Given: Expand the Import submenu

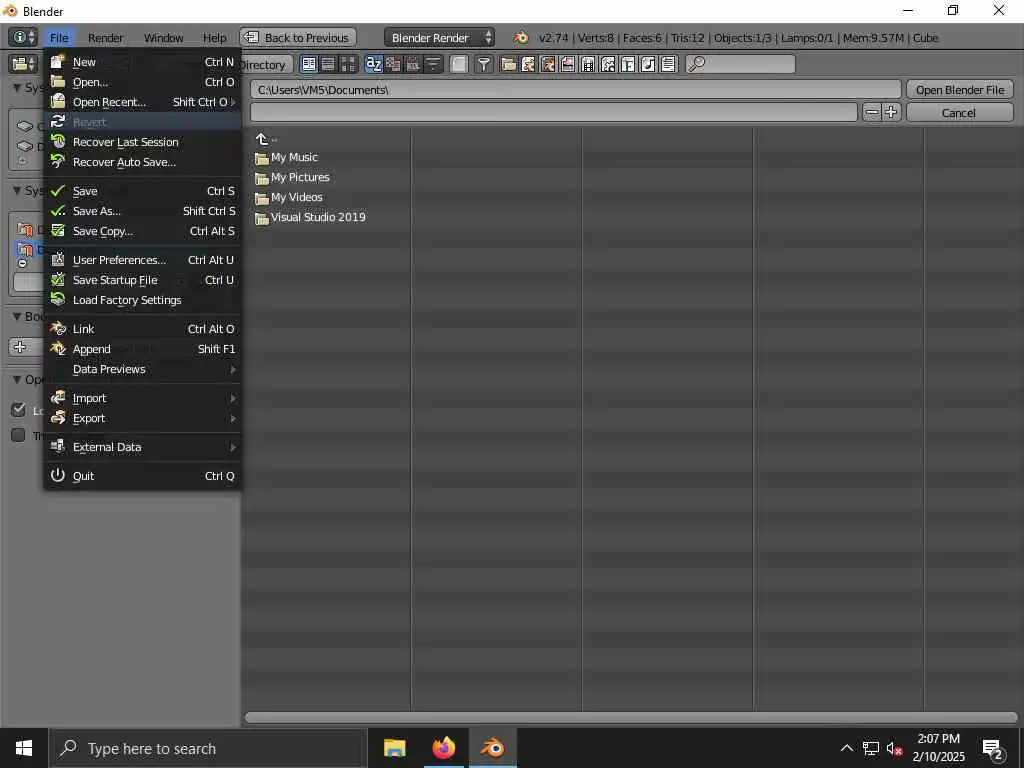Looking at the screenshot, I should (x=144, y=398).
